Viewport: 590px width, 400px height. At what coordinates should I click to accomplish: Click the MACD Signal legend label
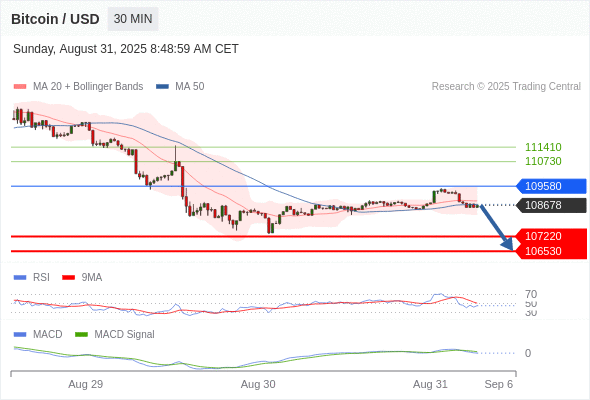pyautogui.click(x=124, y=334)
